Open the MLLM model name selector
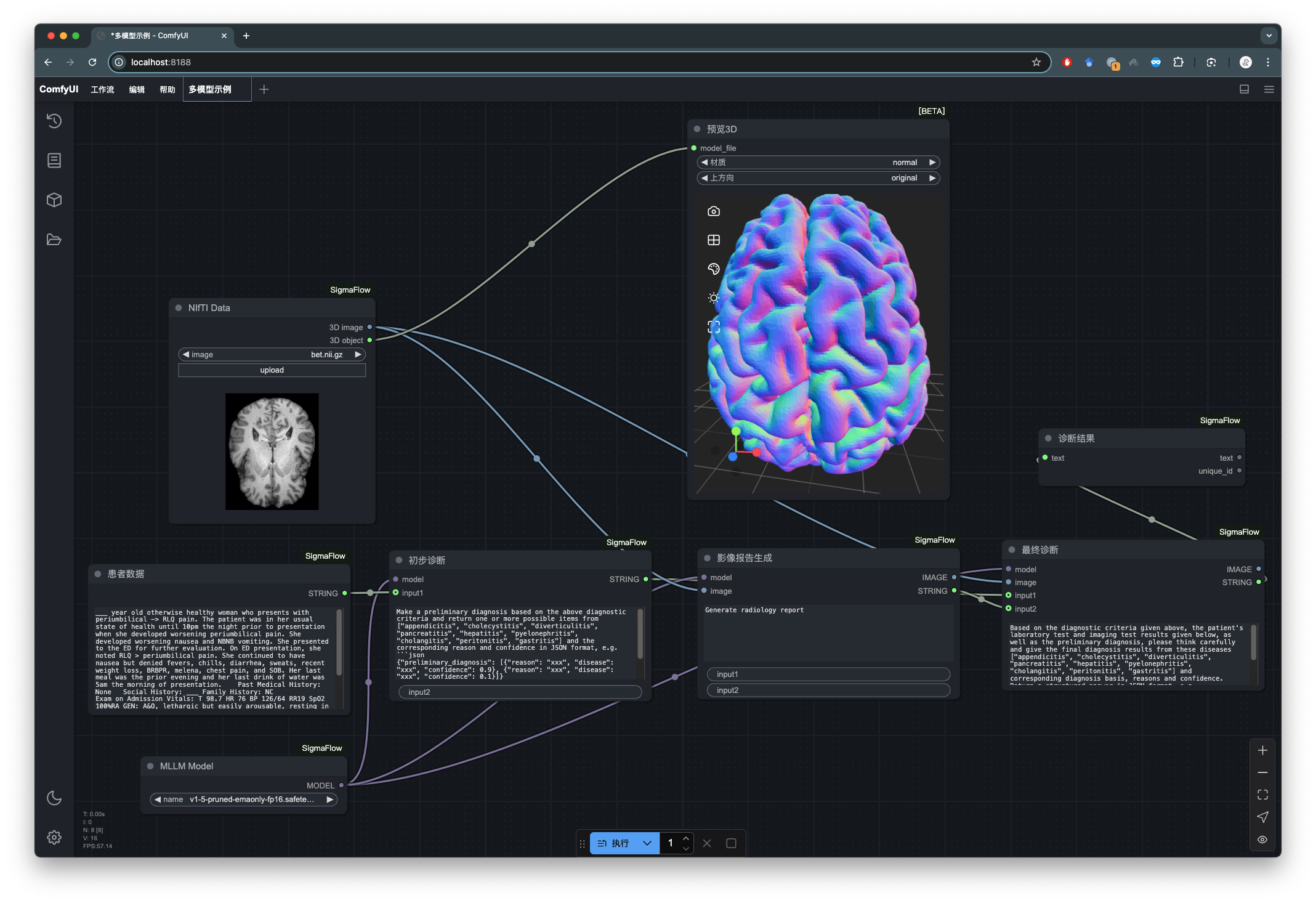1316x903 pixels. pos(244,800)
